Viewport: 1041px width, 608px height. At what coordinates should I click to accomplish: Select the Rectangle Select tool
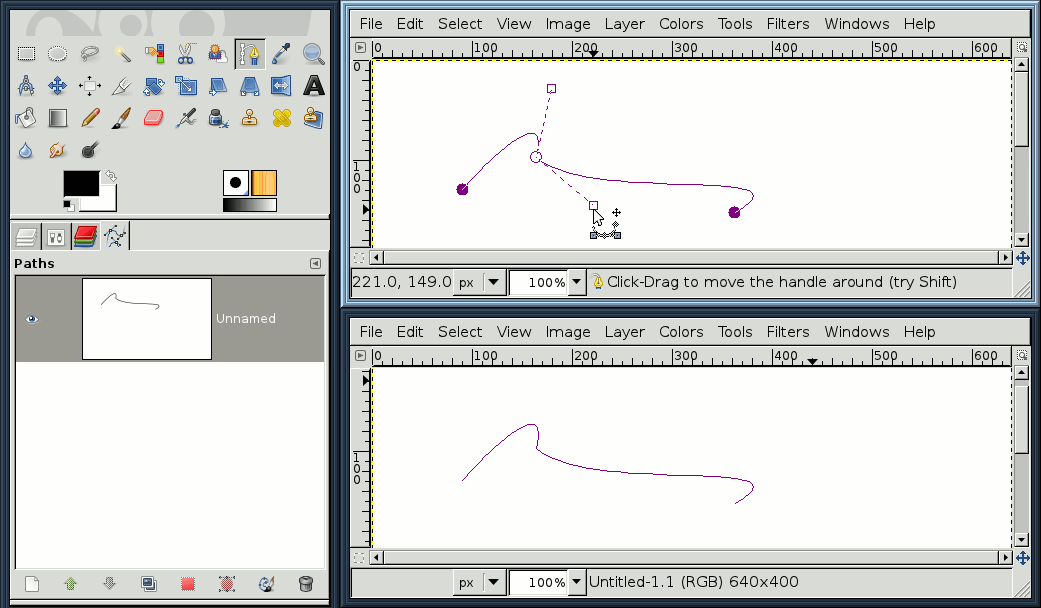26,54
